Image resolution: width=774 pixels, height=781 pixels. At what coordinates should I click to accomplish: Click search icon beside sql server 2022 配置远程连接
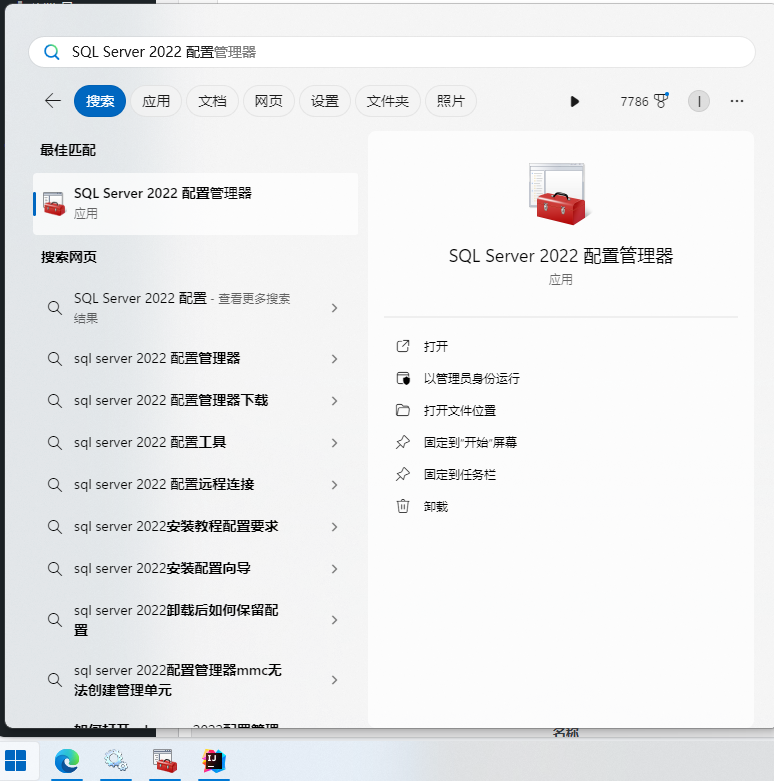54,485
